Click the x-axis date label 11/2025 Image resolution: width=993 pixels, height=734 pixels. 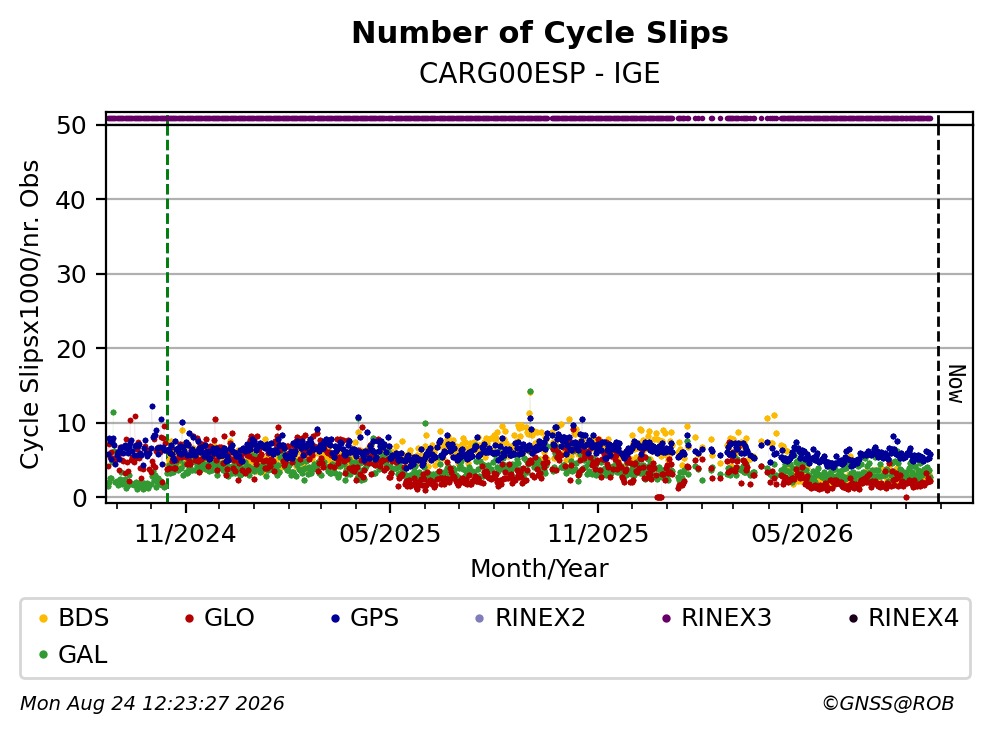coord(598,534)
